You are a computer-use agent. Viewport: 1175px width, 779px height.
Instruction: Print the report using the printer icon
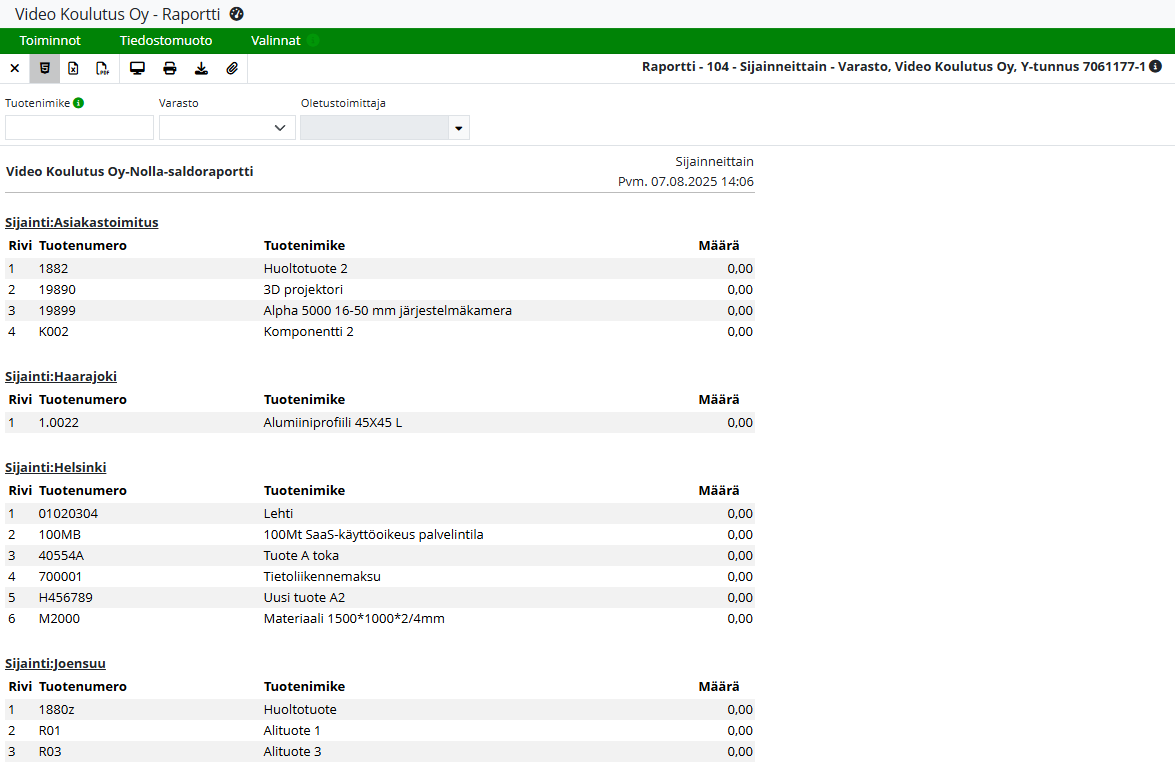pos(170,69)
